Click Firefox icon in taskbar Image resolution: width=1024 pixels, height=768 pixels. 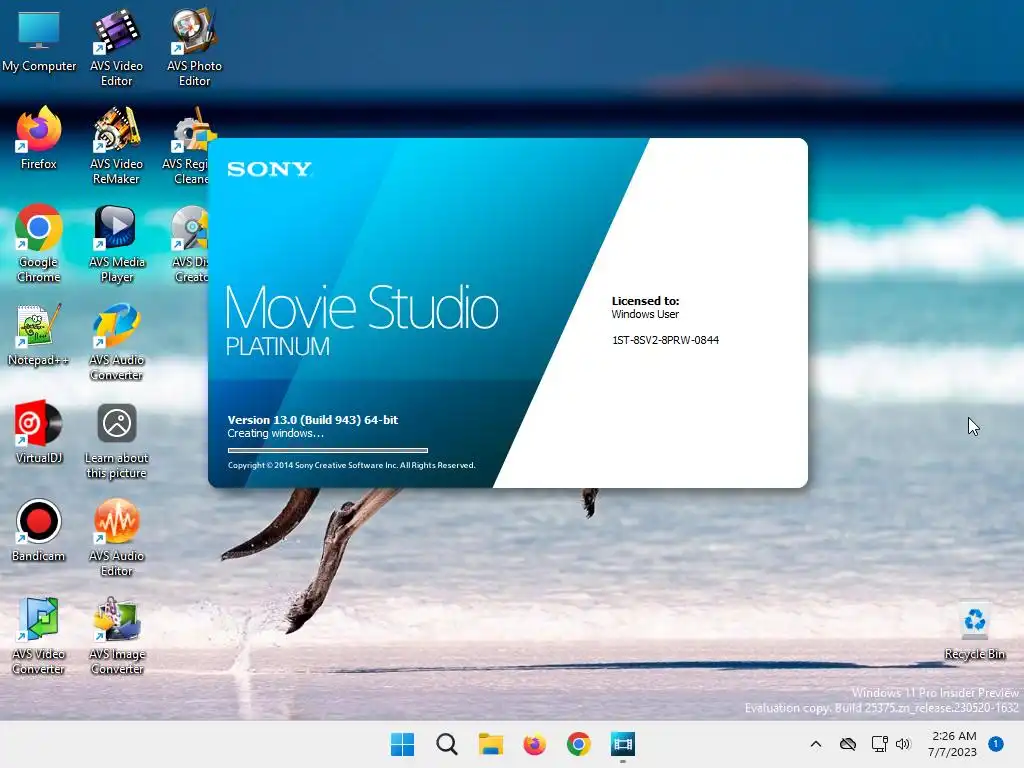[x=534, y=744]
